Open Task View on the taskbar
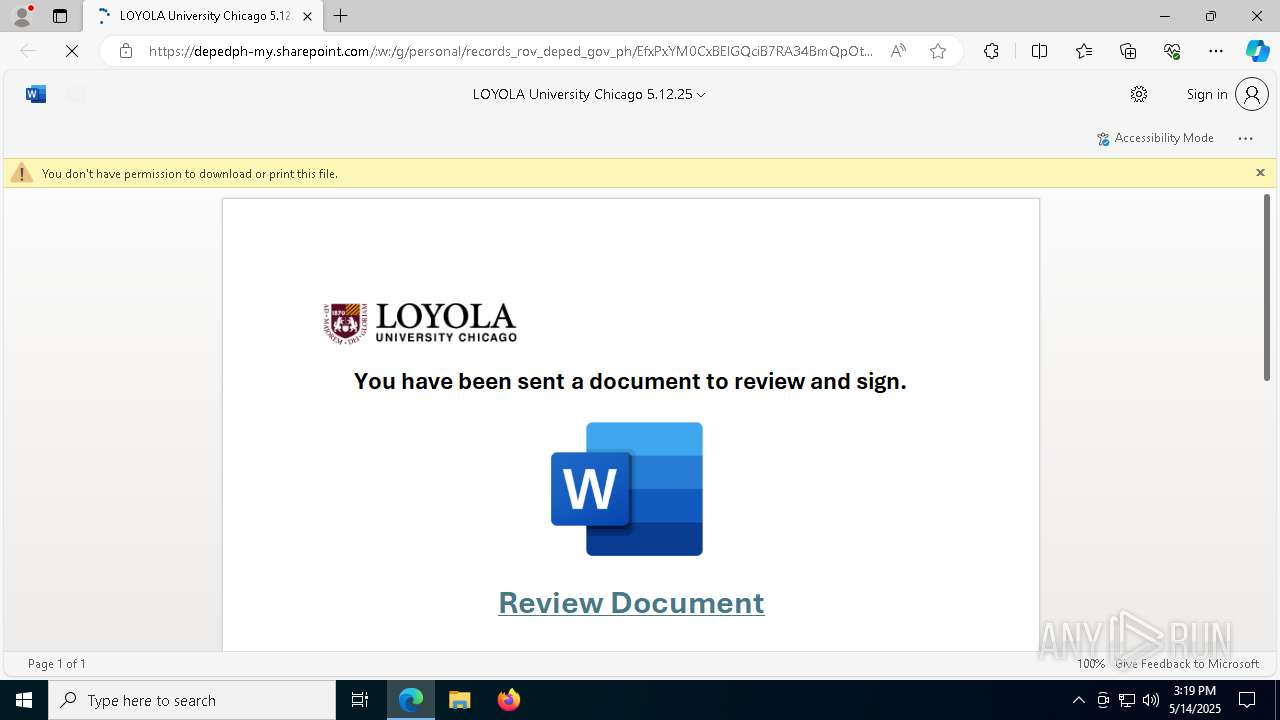This screenshot has height=720, width=1280. pos(360,700)
